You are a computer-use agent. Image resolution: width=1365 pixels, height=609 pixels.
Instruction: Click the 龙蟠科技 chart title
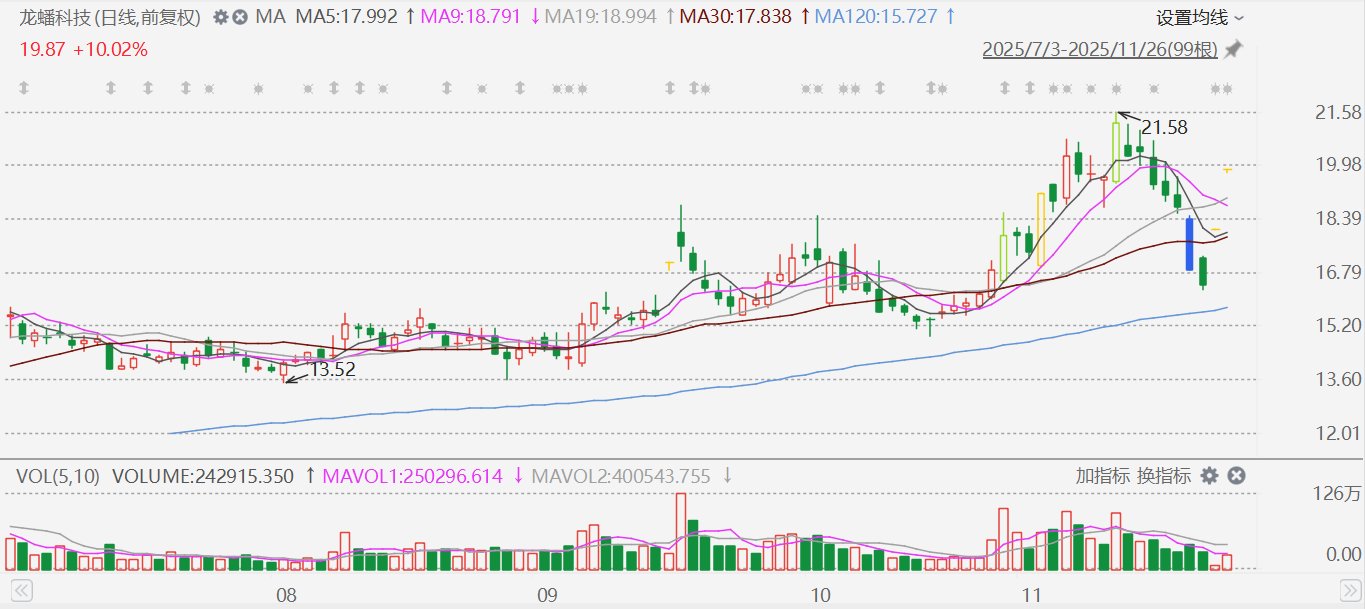pos(110,17)
